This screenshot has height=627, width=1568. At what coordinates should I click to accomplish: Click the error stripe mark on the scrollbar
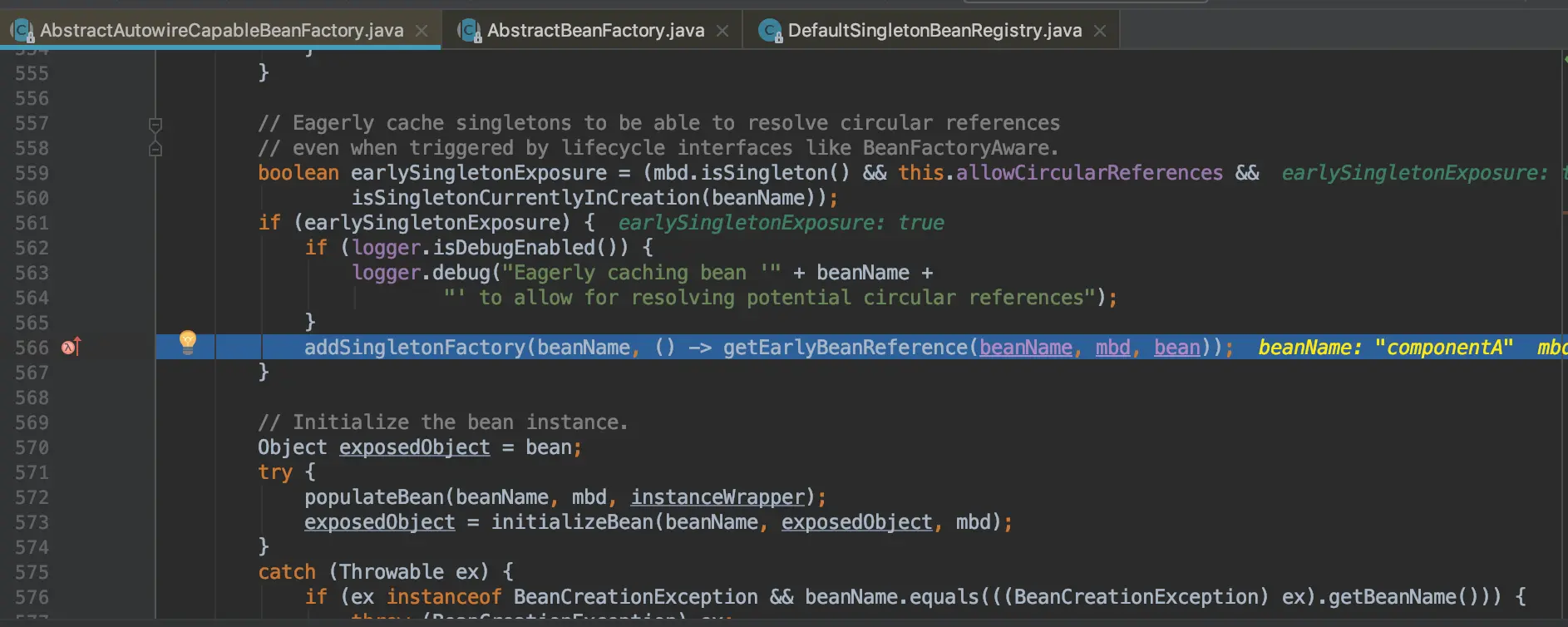[1564, 214]
